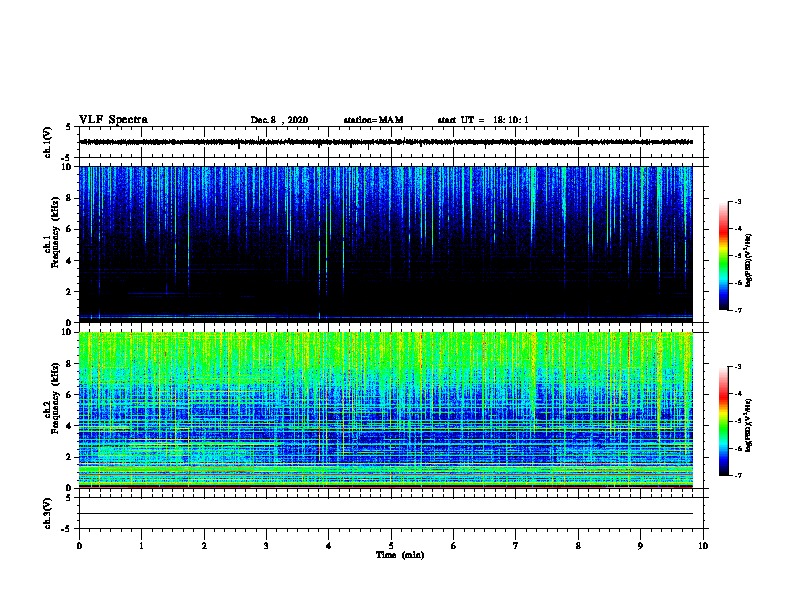Screen dimensions: 792x612
Task: Click the "4" tick on the time axis
Action: coord(329,546)
